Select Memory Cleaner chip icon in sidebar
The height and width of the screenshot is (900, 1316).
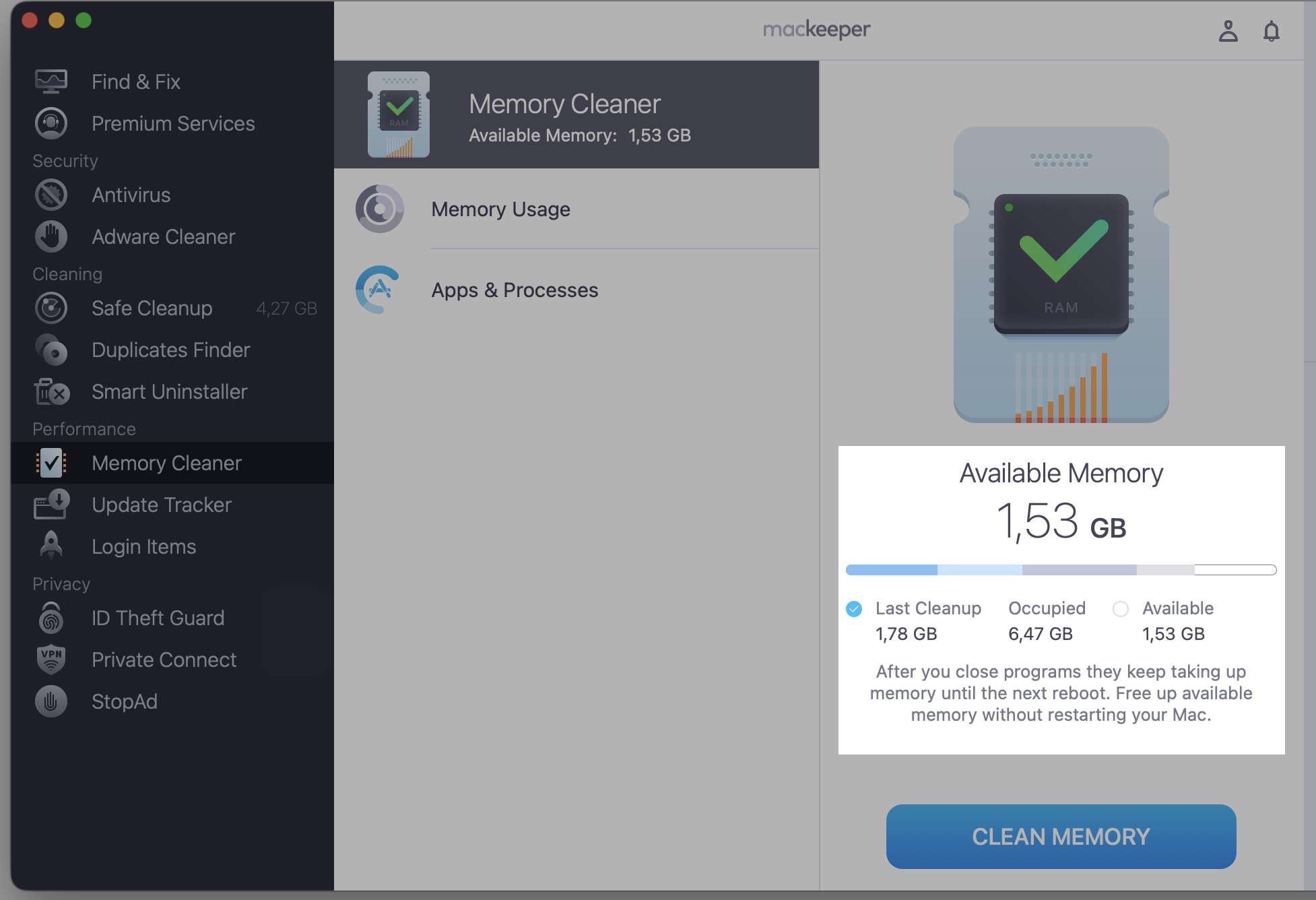pos(51,463)
